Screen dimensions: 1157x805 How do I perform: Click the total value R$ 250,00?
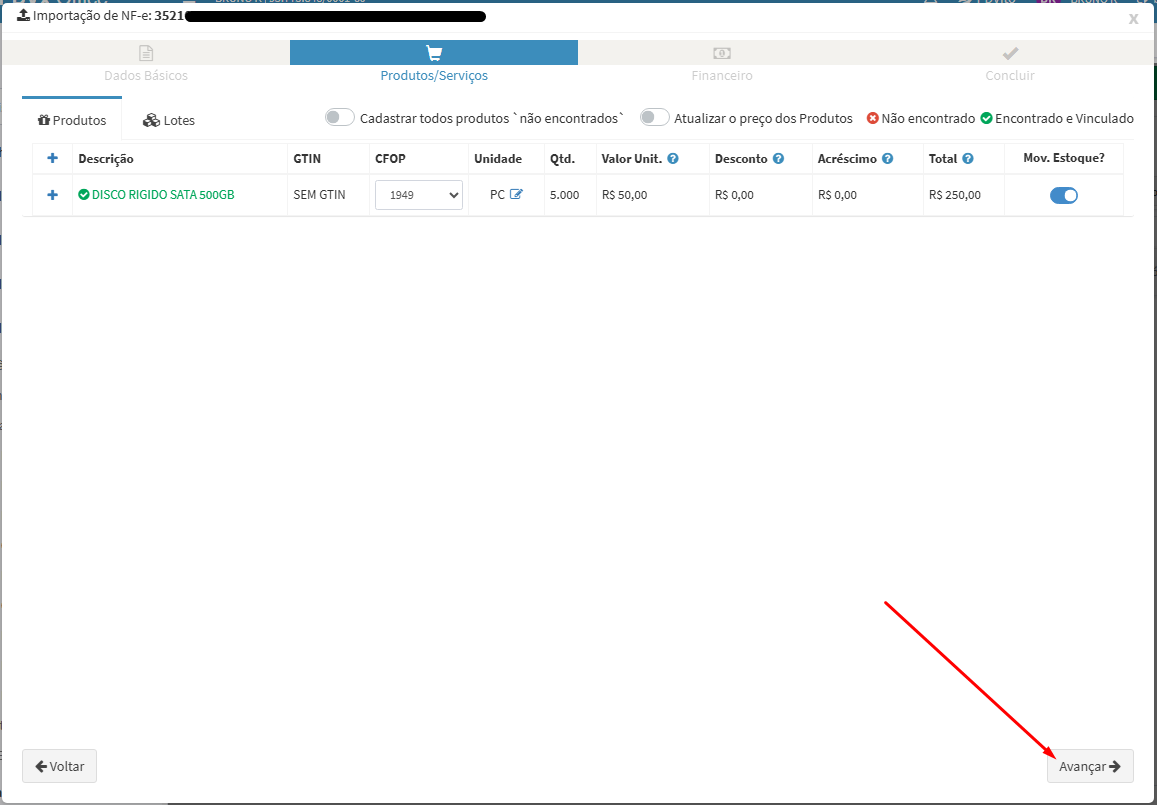[x=955, y=195]
